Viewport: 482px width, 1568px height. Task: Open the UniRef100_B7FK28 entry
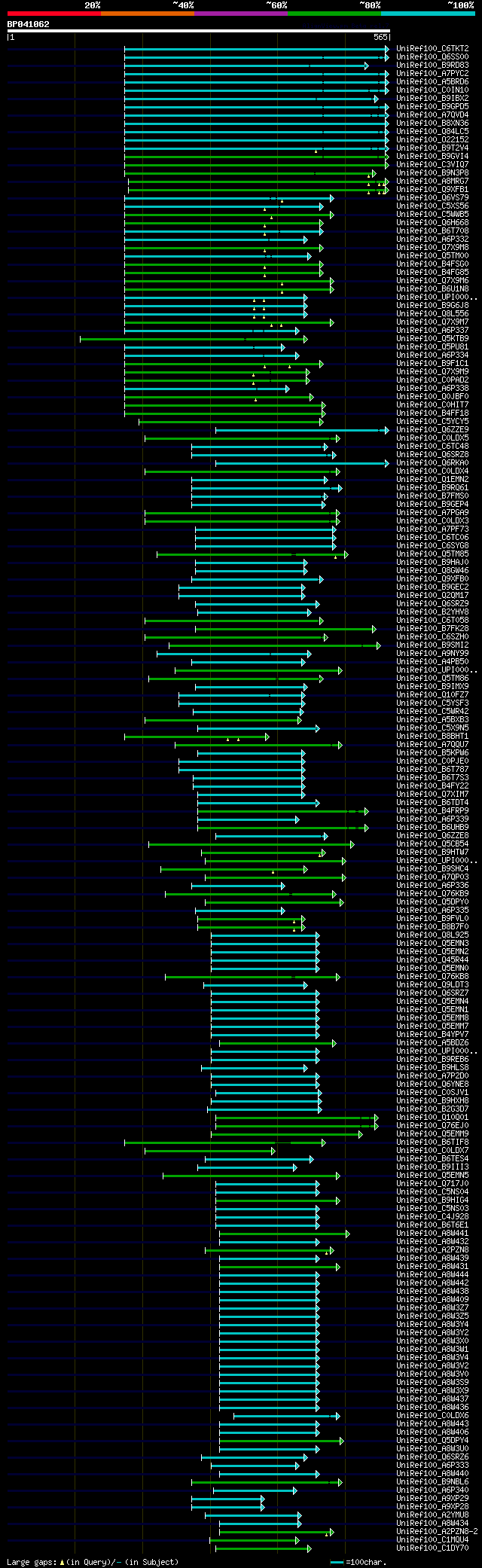[432, 628]
